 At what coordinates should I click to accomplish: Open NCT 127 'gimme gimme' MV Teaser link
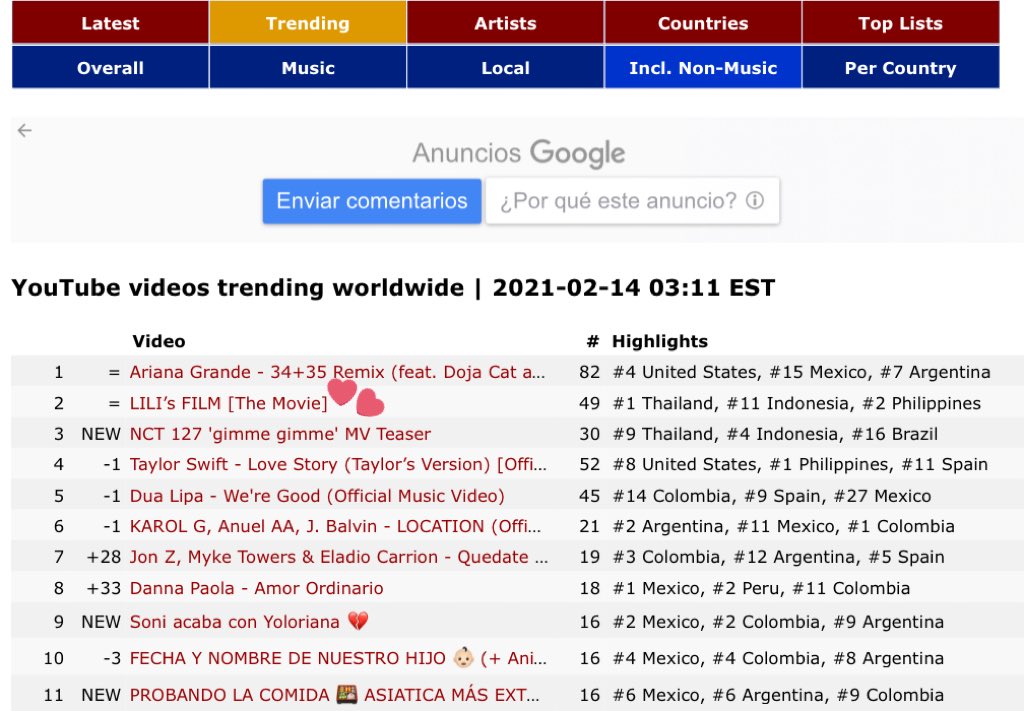[280, 434]
